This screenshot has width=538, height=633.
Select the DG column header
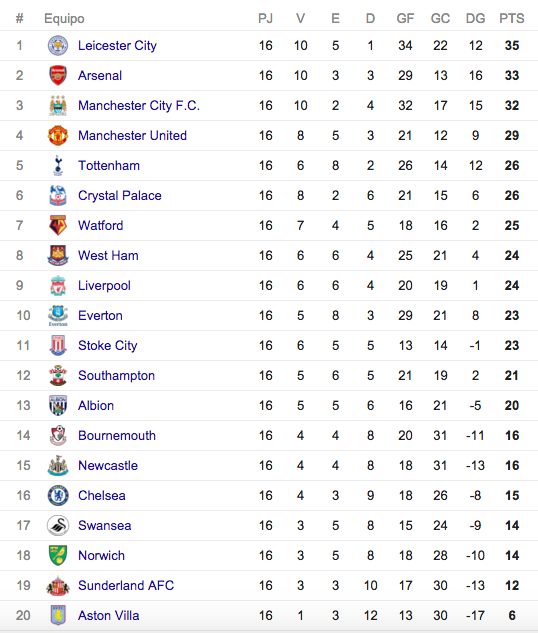pyautogui.click(x=475, y=19)
